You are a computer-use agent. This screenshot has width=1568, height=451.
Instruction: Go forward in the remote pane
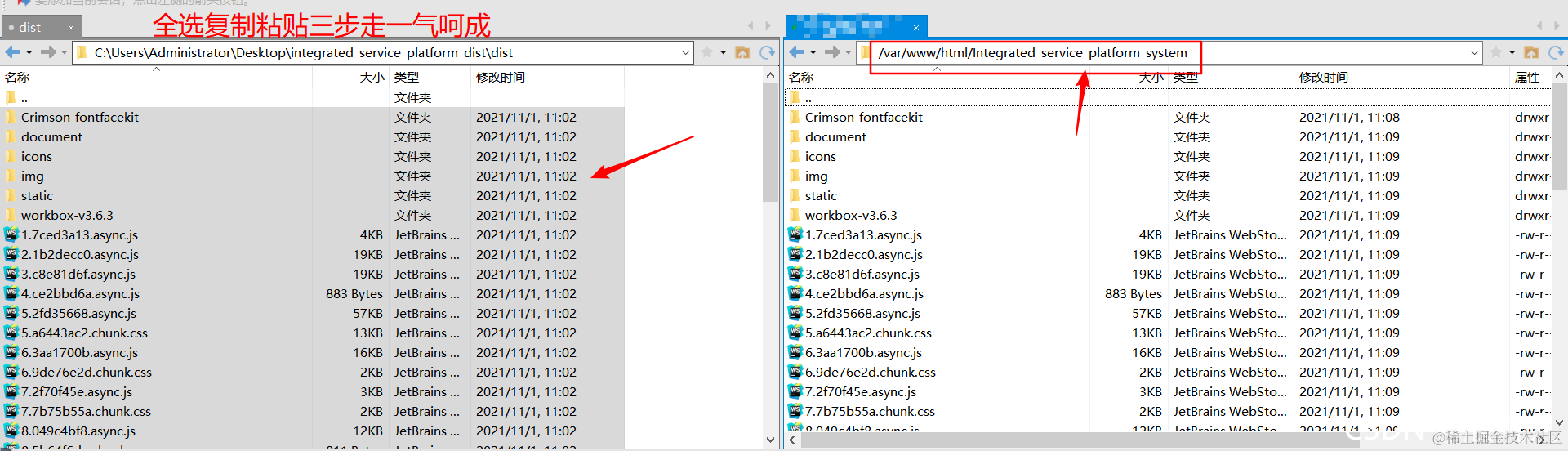832,52
